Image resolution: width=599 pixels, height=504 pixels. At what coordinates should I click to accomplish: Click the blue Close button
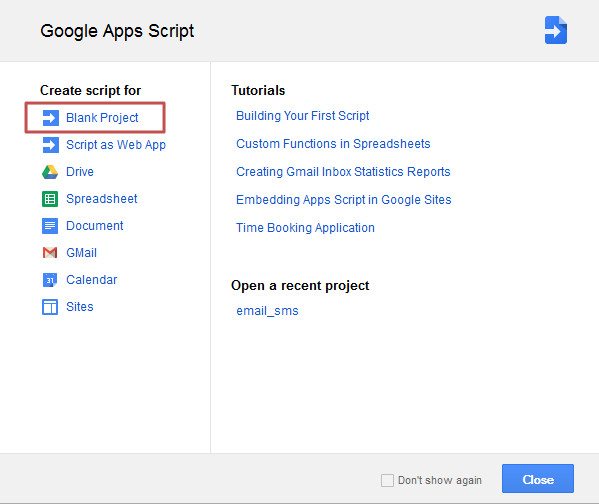point(537,478)
